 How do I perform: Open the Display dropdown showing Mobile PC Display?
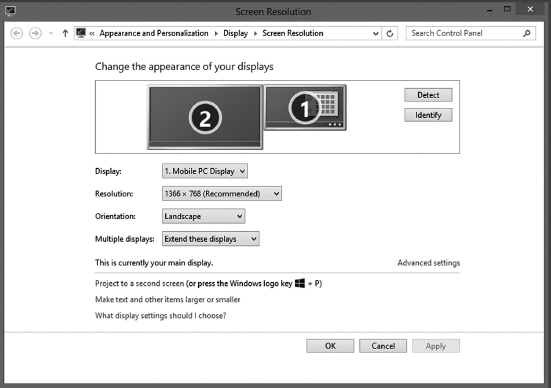(205, 171)
